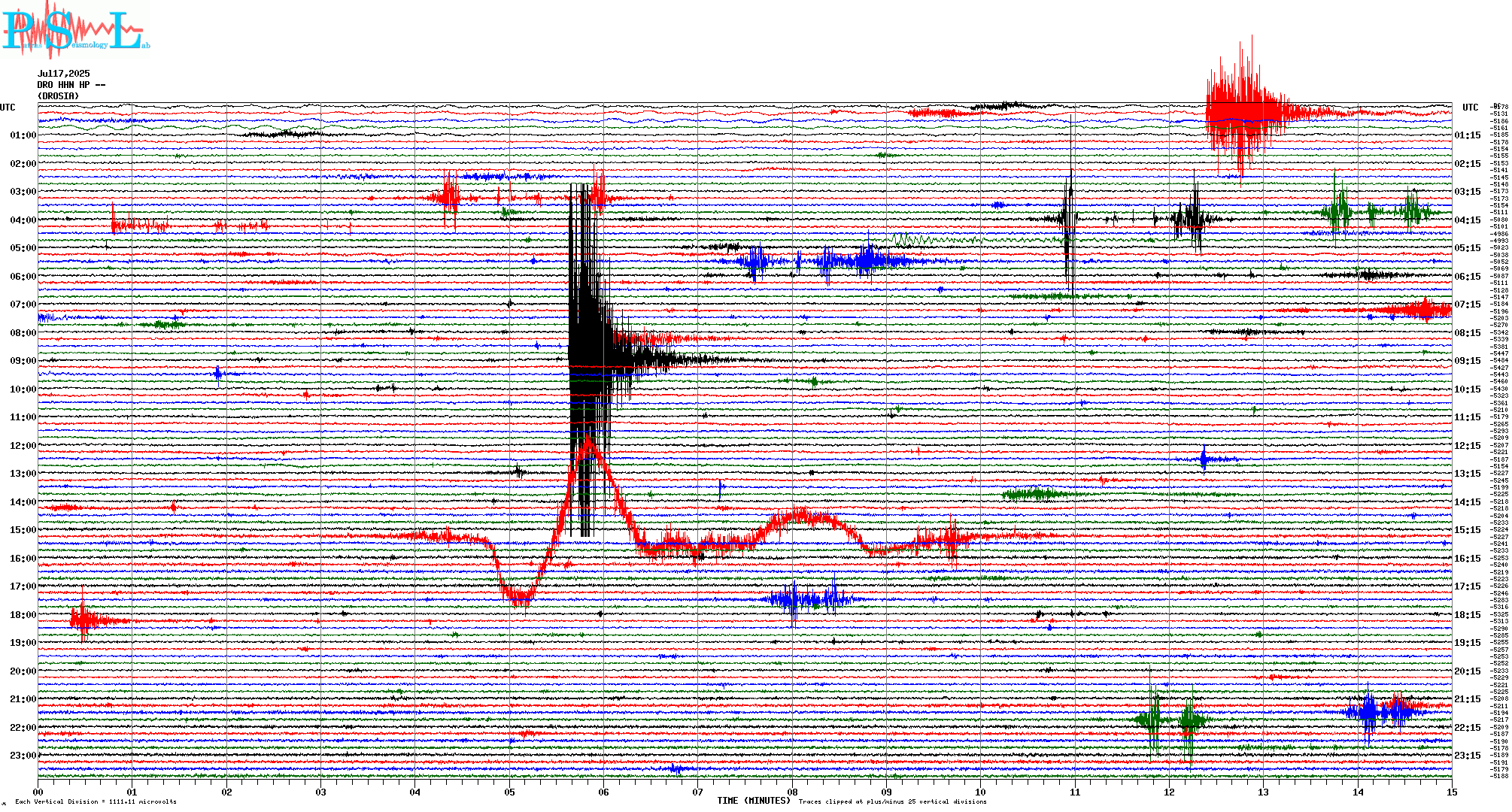Click the 23:15 time label
The width and height of the screenshot is (1512, 812).
point(1468,756)
